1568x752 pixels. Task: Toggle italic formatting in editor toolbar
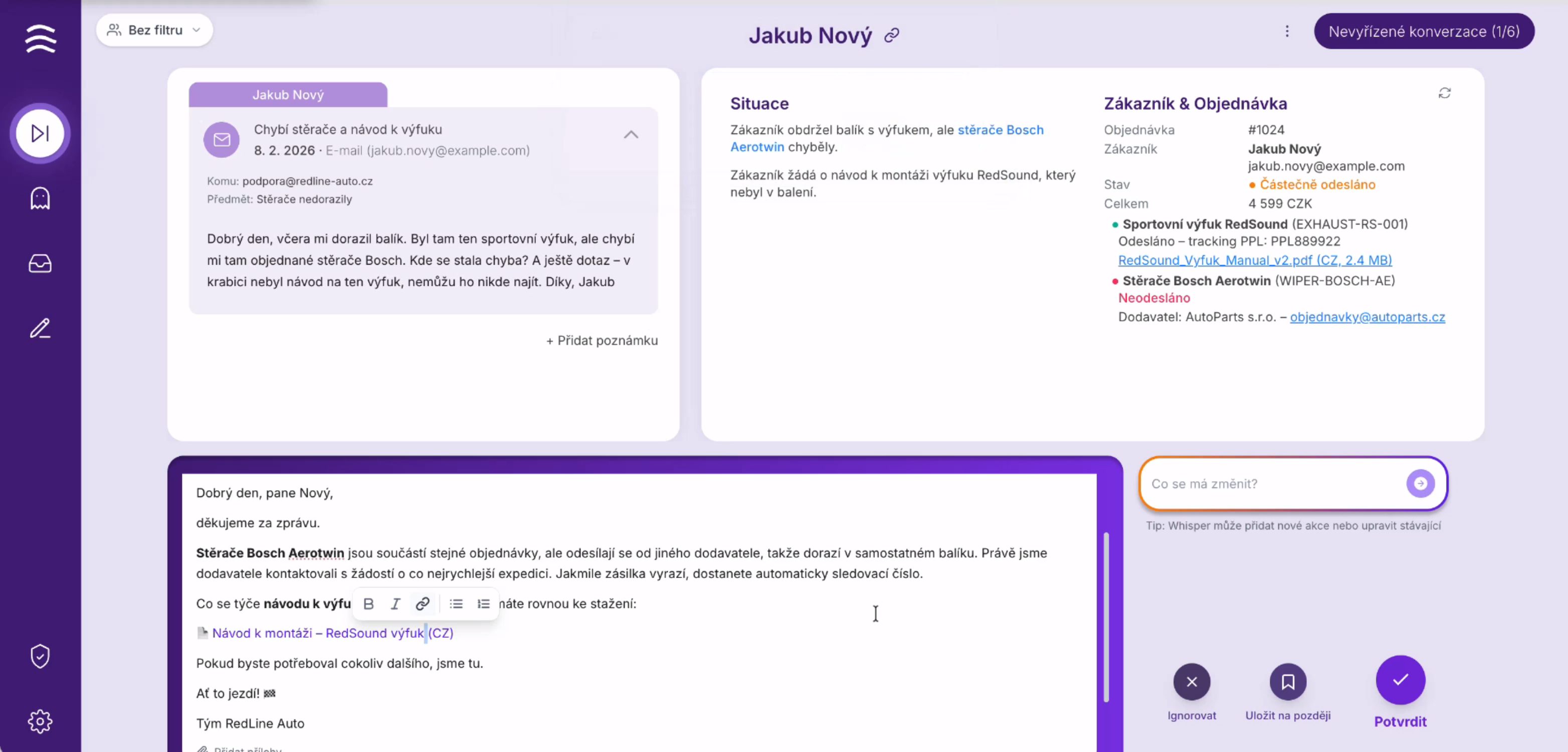click(x=395, y=604)
